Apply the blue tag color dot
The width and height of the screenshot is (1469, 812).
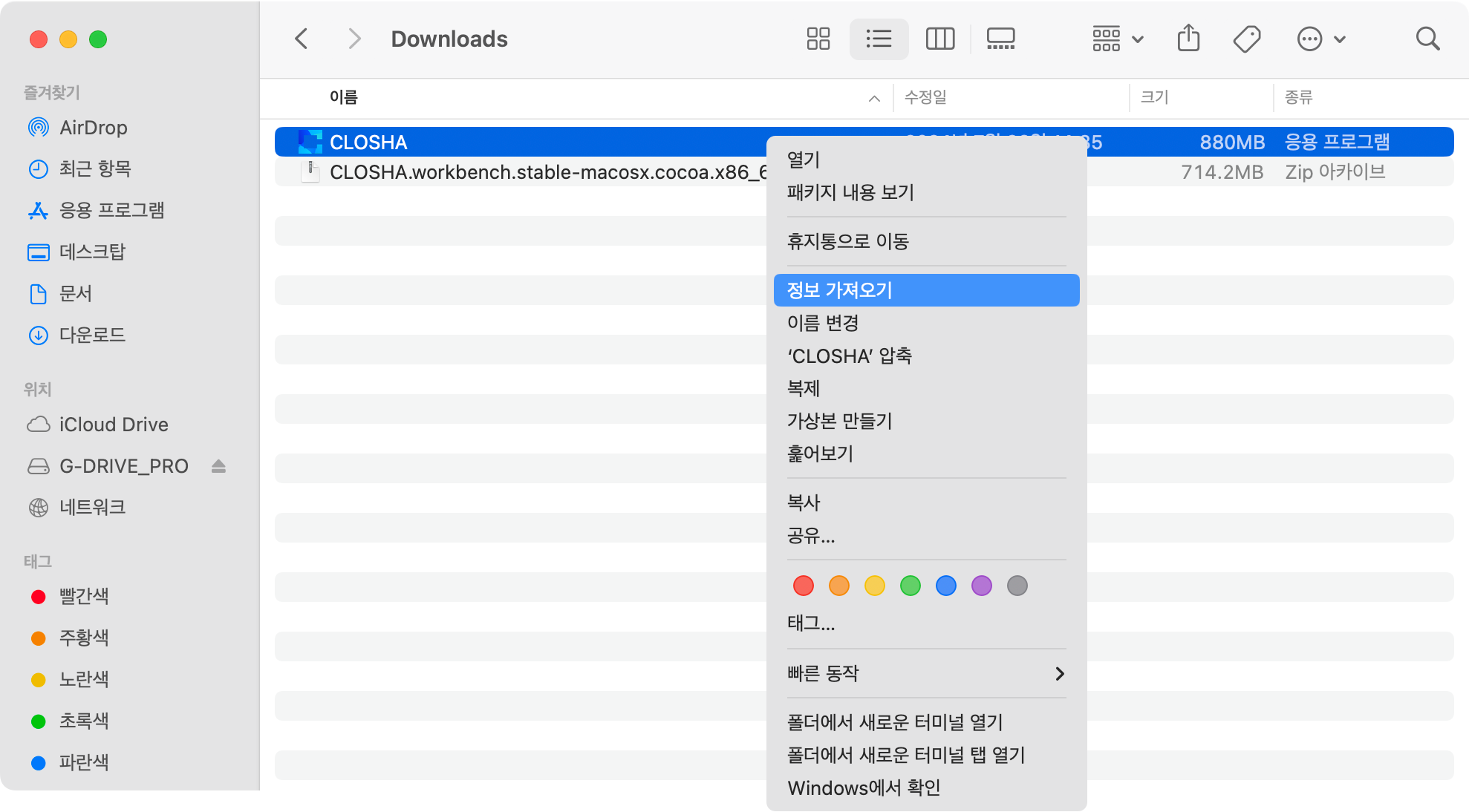945,586
